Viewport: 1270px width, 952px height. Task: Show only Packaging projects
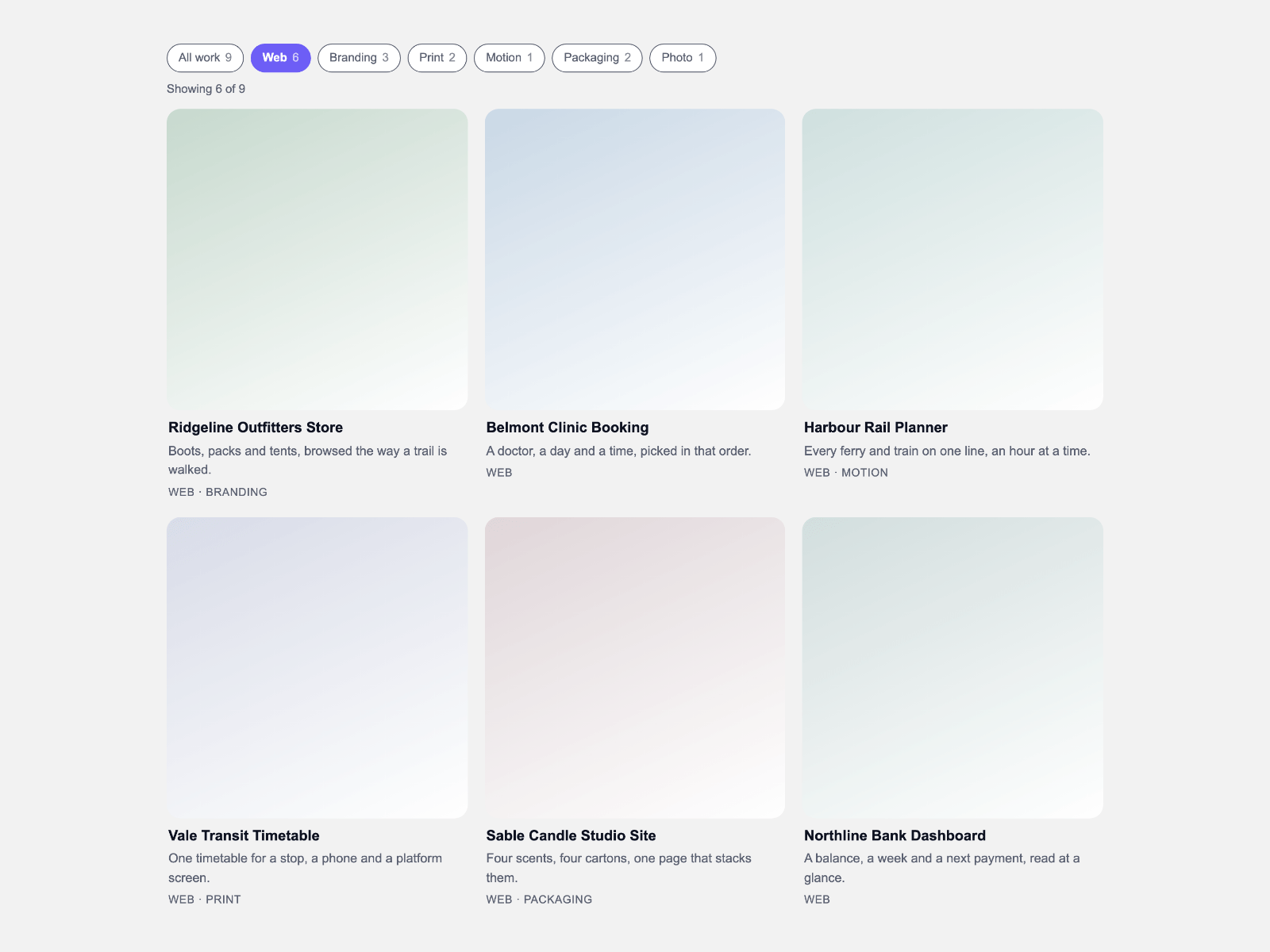(597, 58)
